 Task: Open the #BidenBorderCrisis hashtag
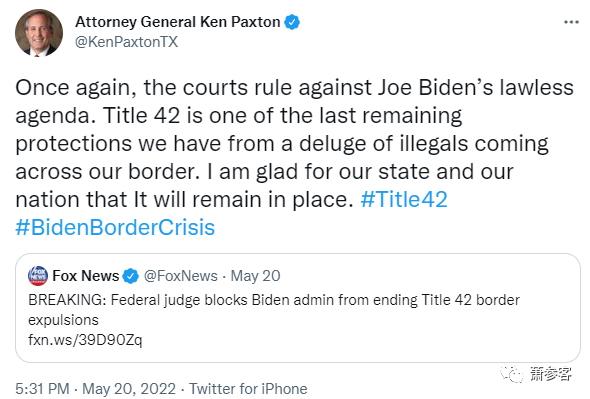115,227
